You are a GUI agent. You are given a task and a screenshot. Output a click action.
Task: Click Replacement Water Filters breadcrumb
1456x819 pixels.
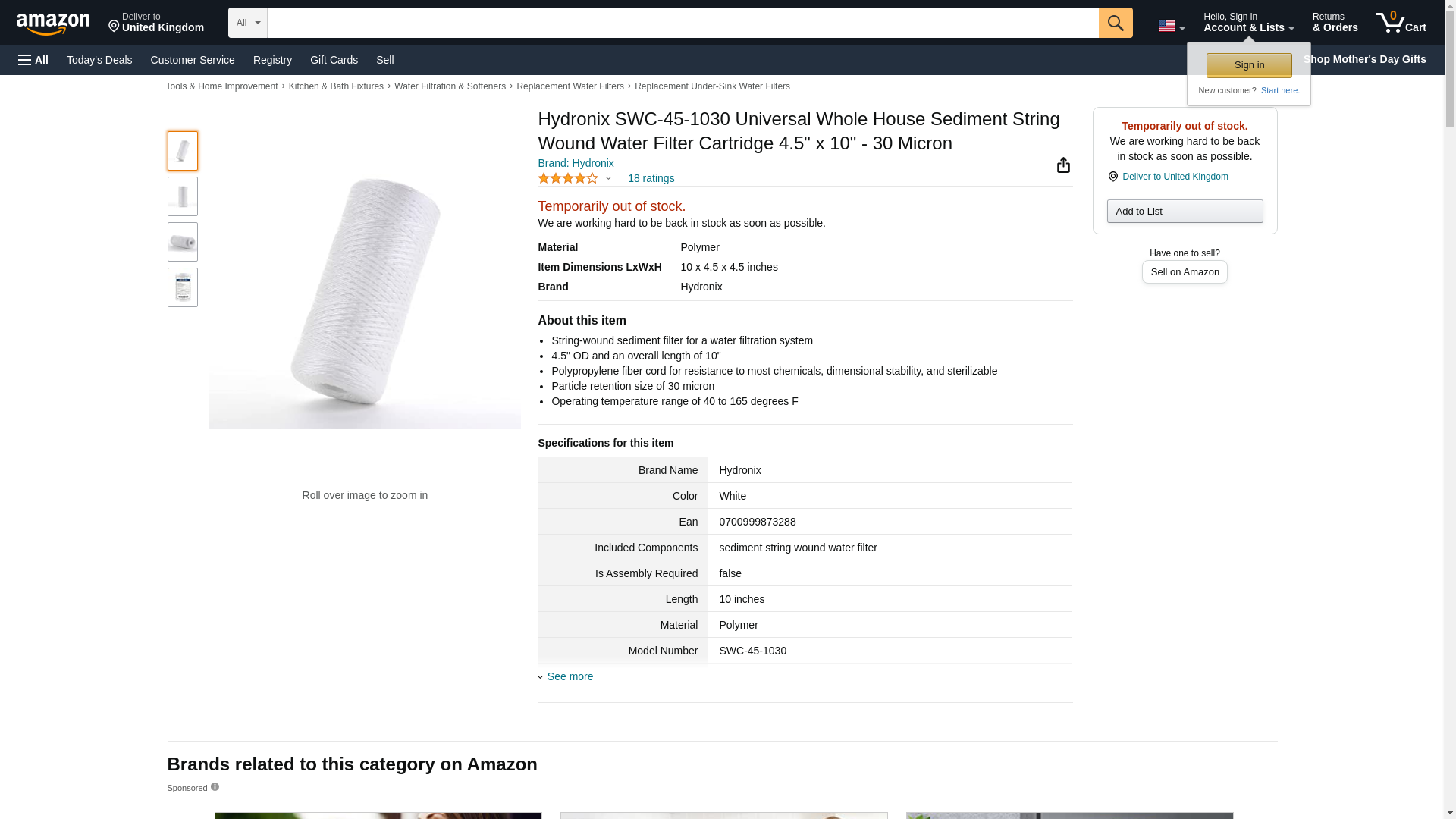570,86
